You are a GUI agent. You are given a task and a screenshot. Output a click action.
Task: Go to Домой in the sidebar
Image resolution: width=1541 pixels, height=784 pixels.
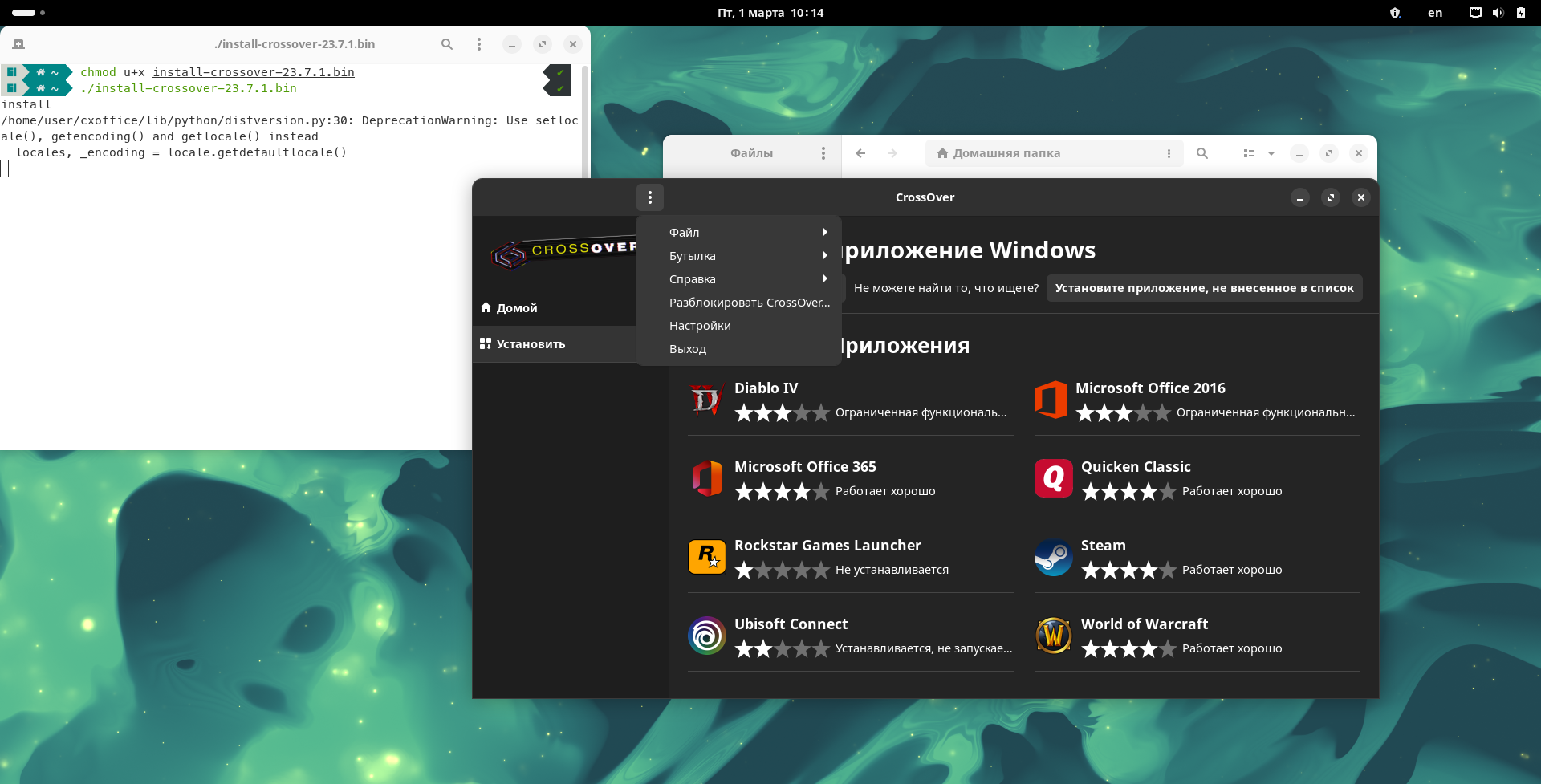coord(517,308)
